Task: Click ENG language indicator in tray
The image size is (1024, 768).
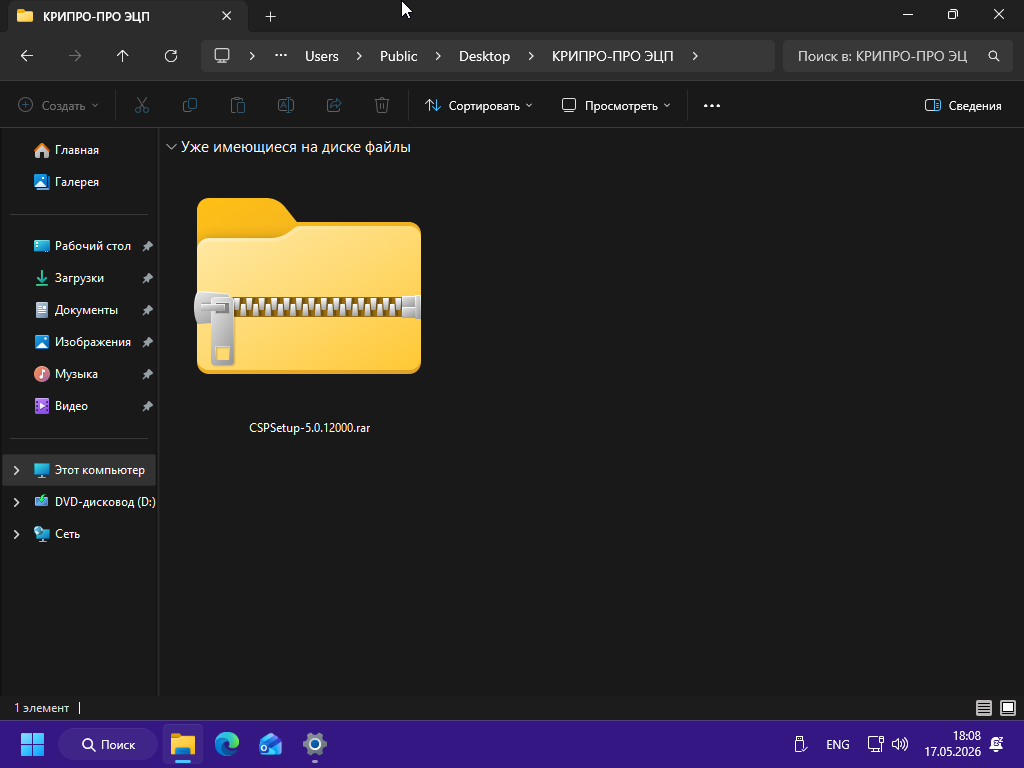Action: [838, 744]
